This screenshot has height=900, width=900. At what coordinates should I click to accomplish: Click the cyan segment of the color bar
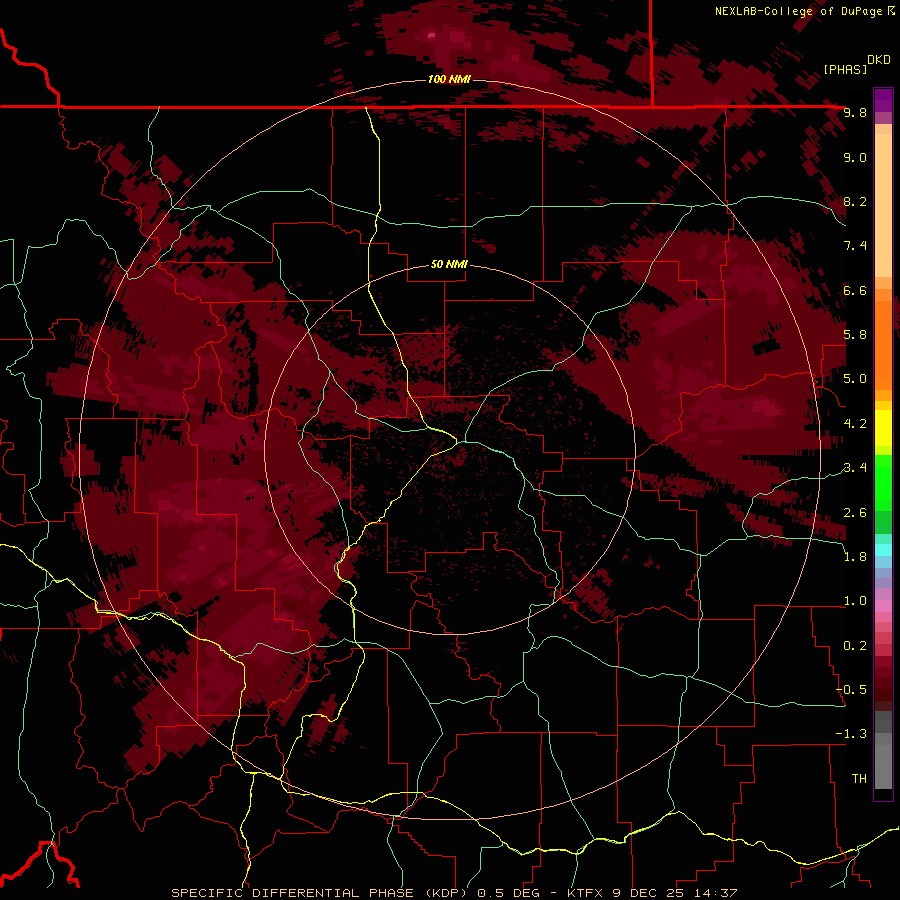coord(883,550)
